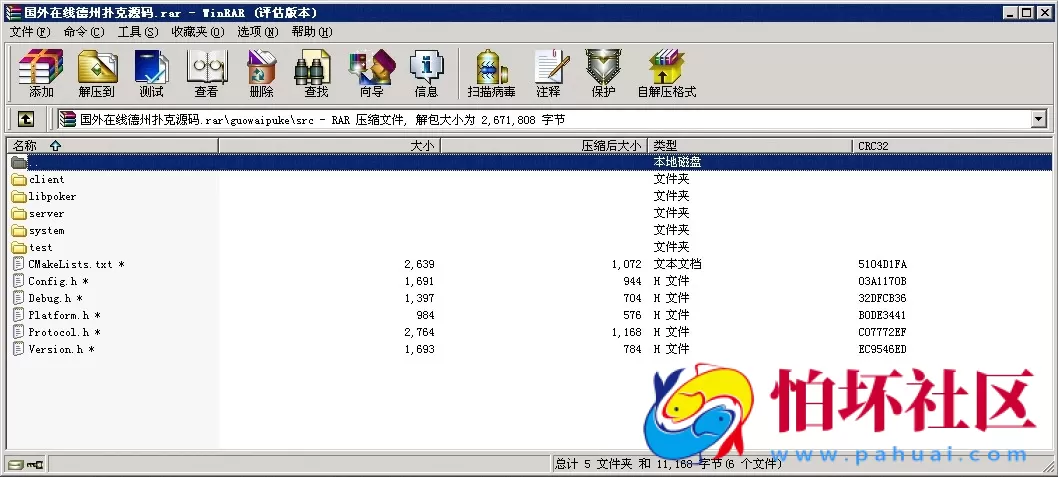Click the Config.h file icon
1058x477 pixels.
[x=19, y=281]
